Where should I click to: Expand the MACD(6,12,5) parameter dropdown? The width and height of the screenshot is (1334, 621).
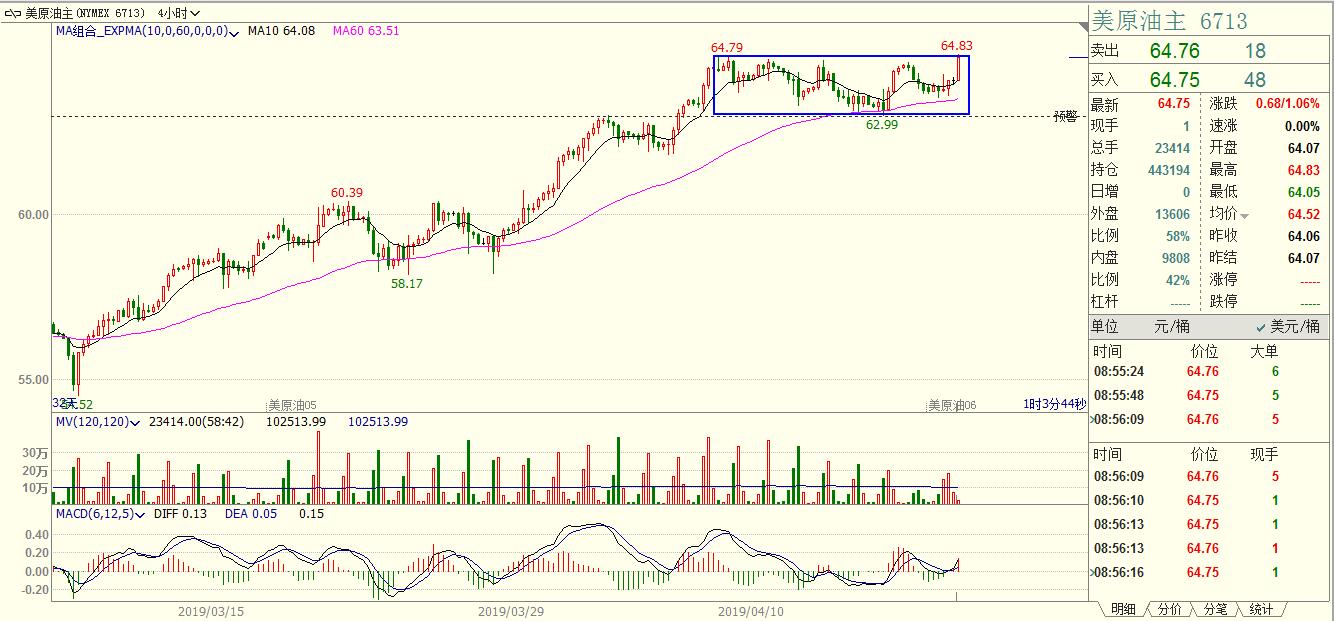tap(143, 513)
